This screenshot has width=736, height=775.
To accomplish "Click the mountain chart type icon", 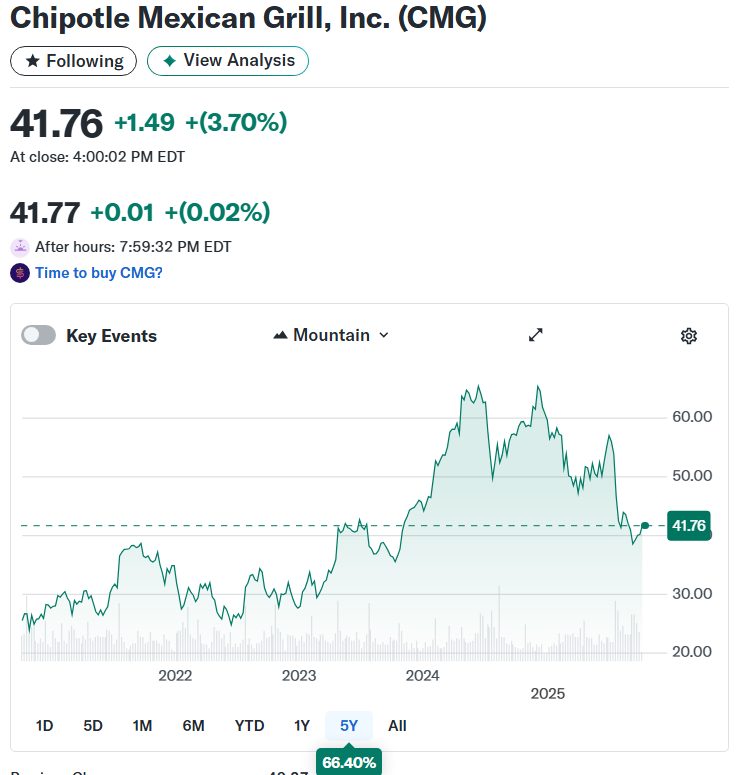I will coord(280,336).
